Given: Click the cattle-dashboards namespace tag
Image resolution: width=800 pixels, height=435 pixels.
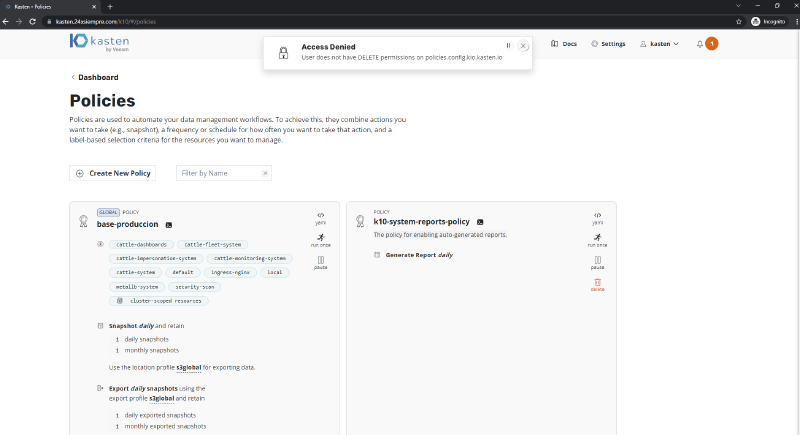Looking at the screenshot, I should [x=141, y=245].
